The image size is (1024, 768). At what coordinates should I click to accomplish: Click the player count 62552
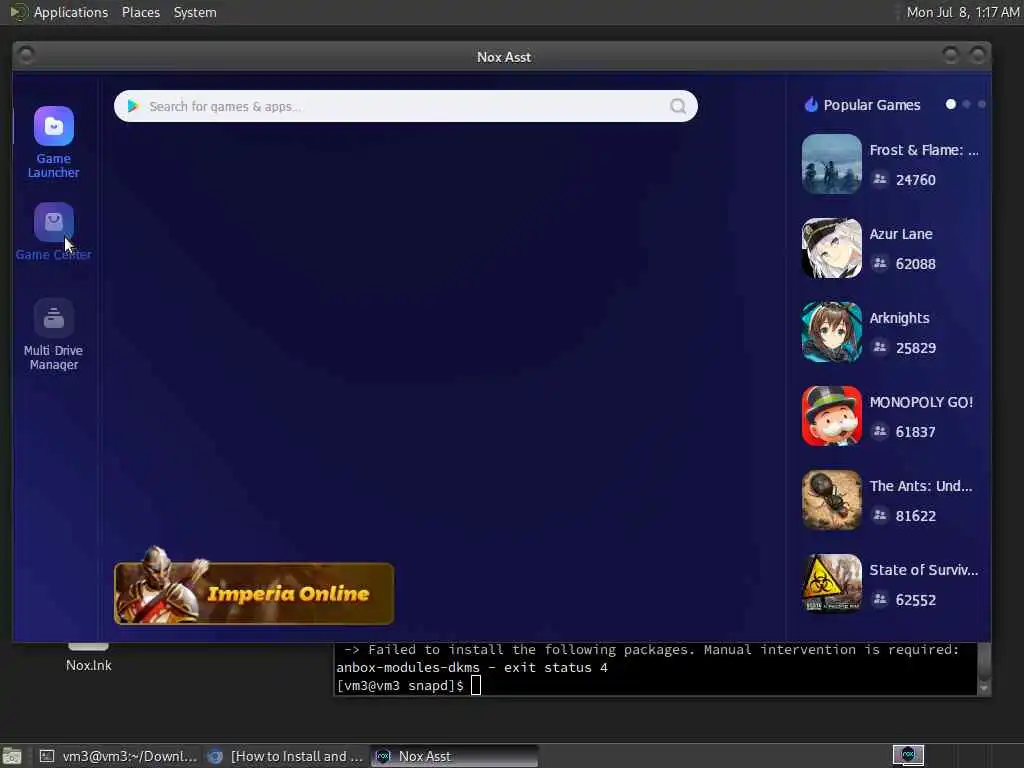point(916,600)
